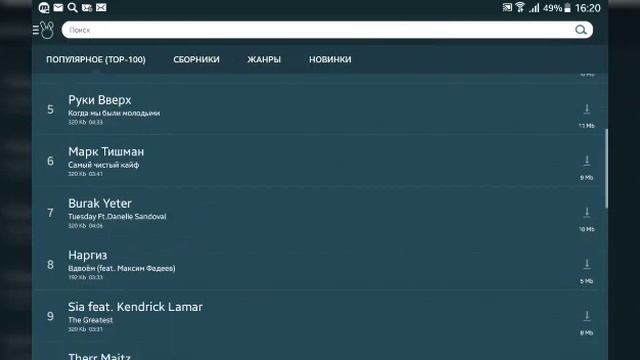Select artist name Наргиз
This screenshot has width=640, height=360.
(87, 255)
